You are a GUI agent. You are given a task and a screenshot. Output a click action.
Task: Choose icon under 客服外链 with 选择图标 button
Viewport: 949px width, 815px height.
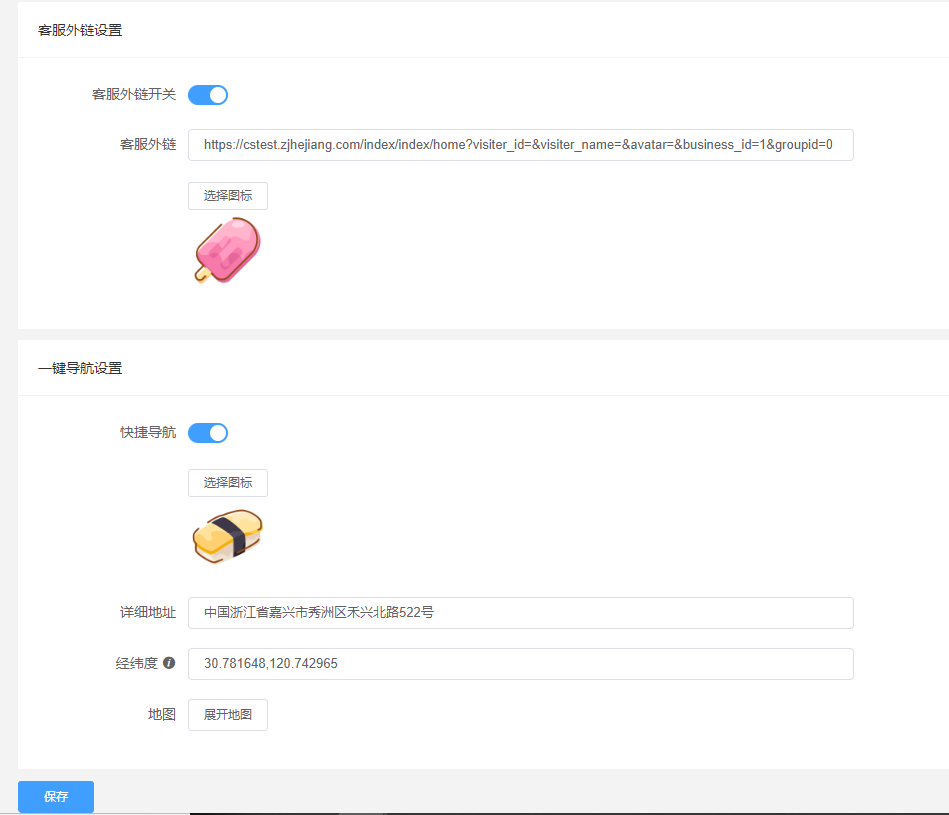(x=228, y=196)
